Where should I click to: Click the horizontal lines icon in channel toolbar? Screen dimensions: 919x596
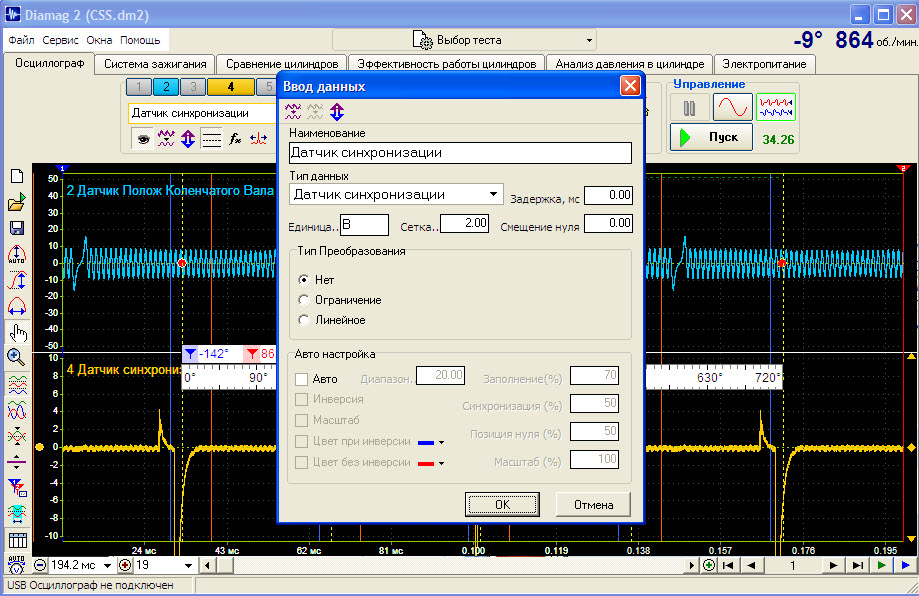pos(211,139)
